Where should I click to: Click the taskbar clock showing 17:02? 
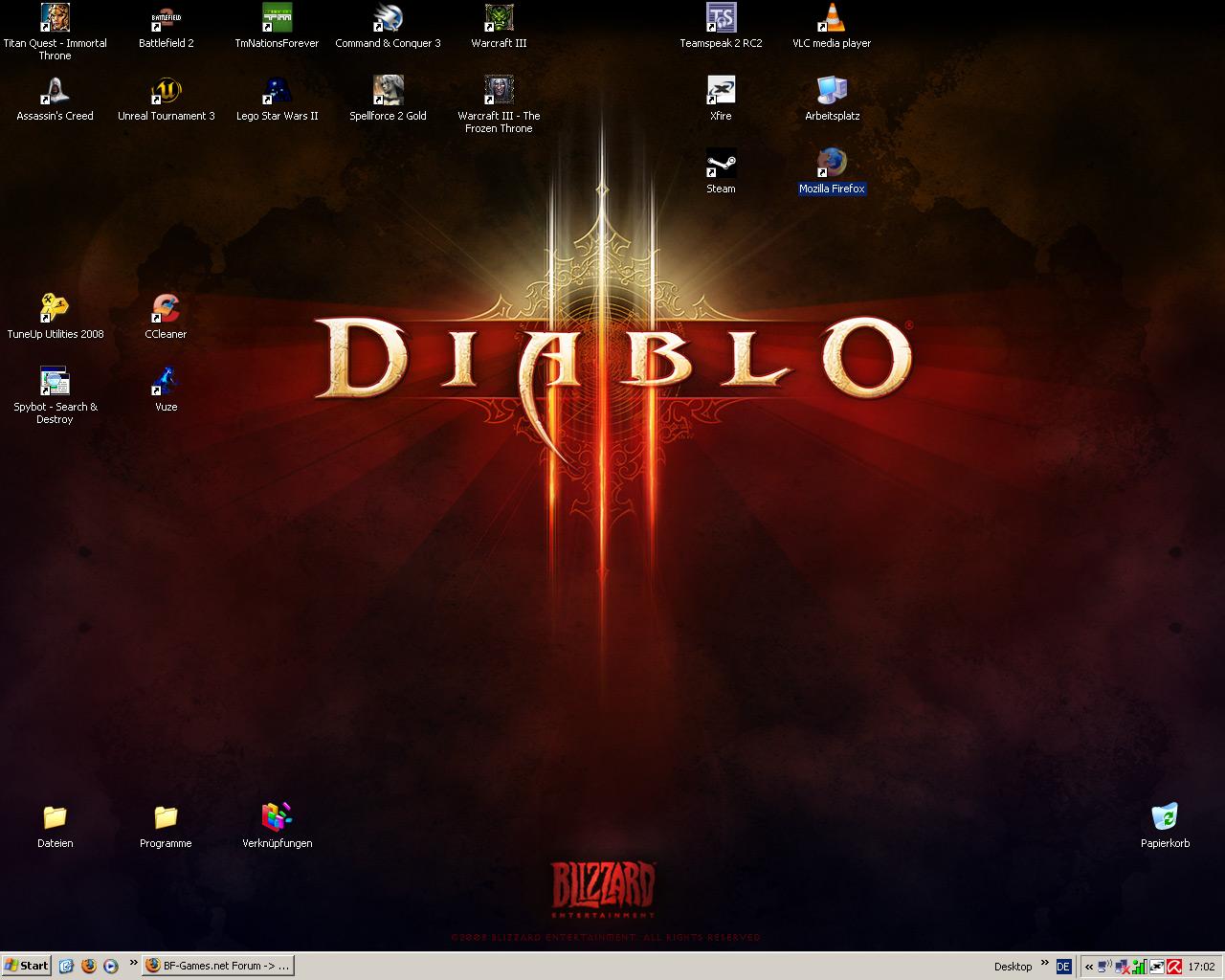coord(1201,967)
